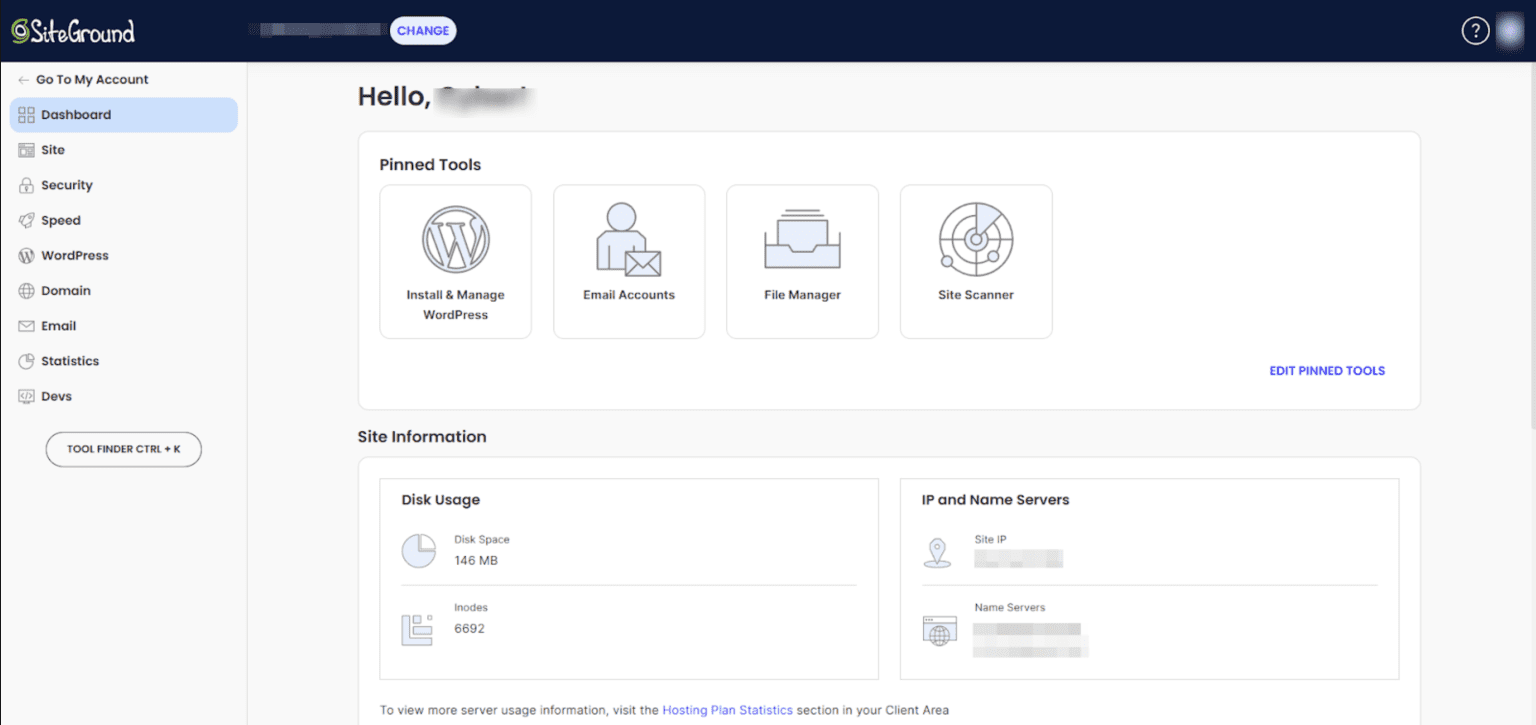Open the Email Accounts pinned tool

pyautogui.click(x=629, y=261)
